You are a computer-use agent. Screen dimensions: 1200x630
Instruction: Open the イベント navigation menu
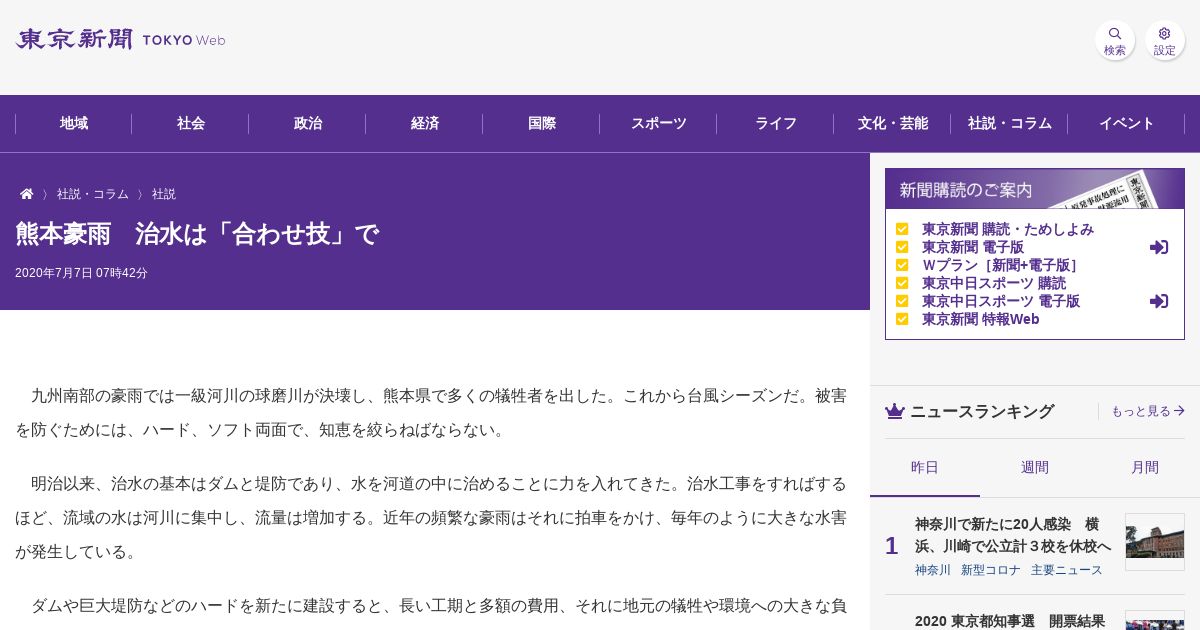coord(1127,124)
